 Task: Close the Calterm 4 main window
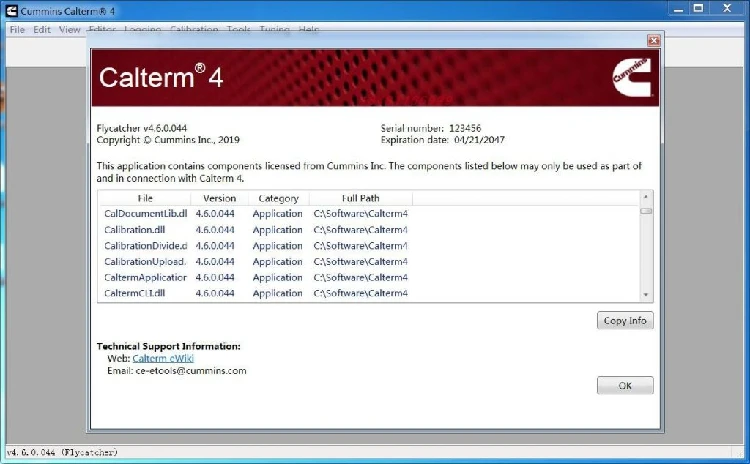tap(727, 9)
